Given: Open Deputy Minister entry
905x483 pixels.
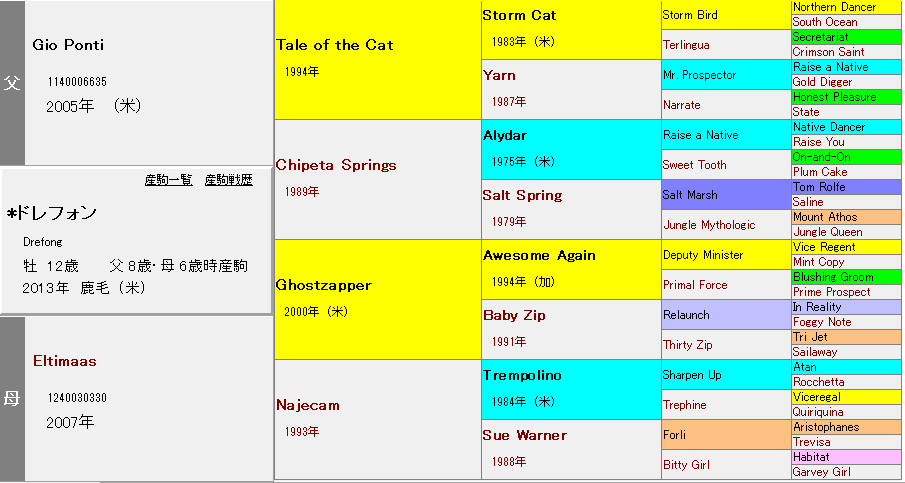Looking at the screenshot, I should pyautogui.click(x=703, y=255).
